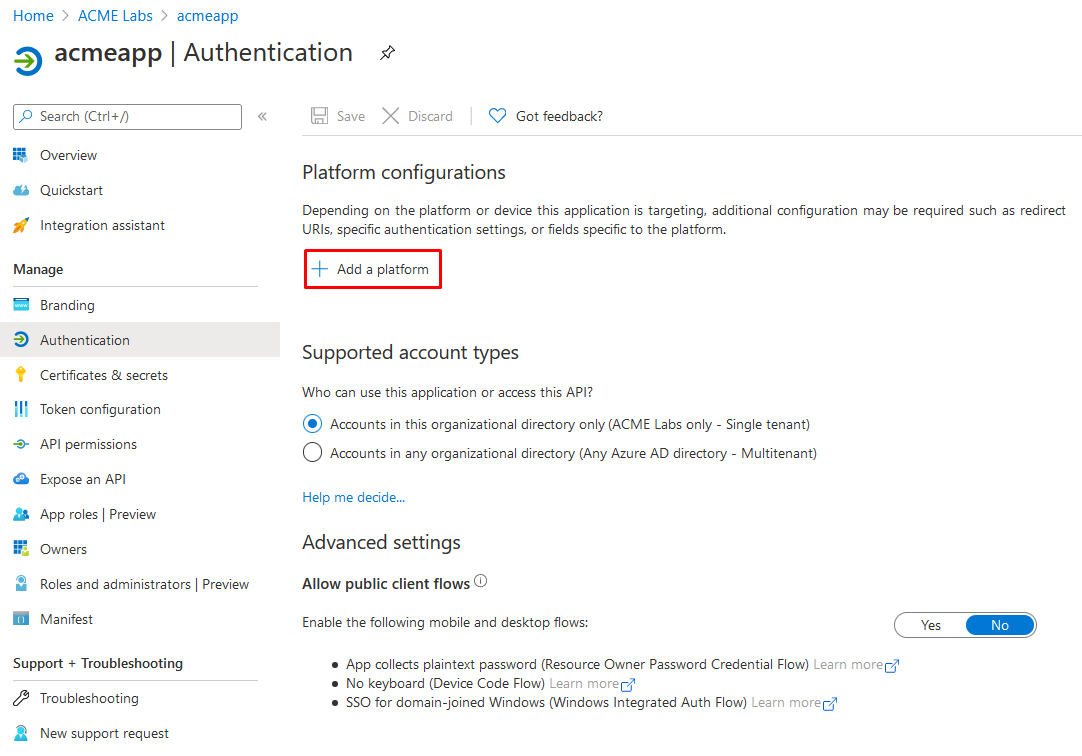Viewport: 1082px width, 756px height.
Task: Click the plus icon on Add a platform
Action: [320, 269]
